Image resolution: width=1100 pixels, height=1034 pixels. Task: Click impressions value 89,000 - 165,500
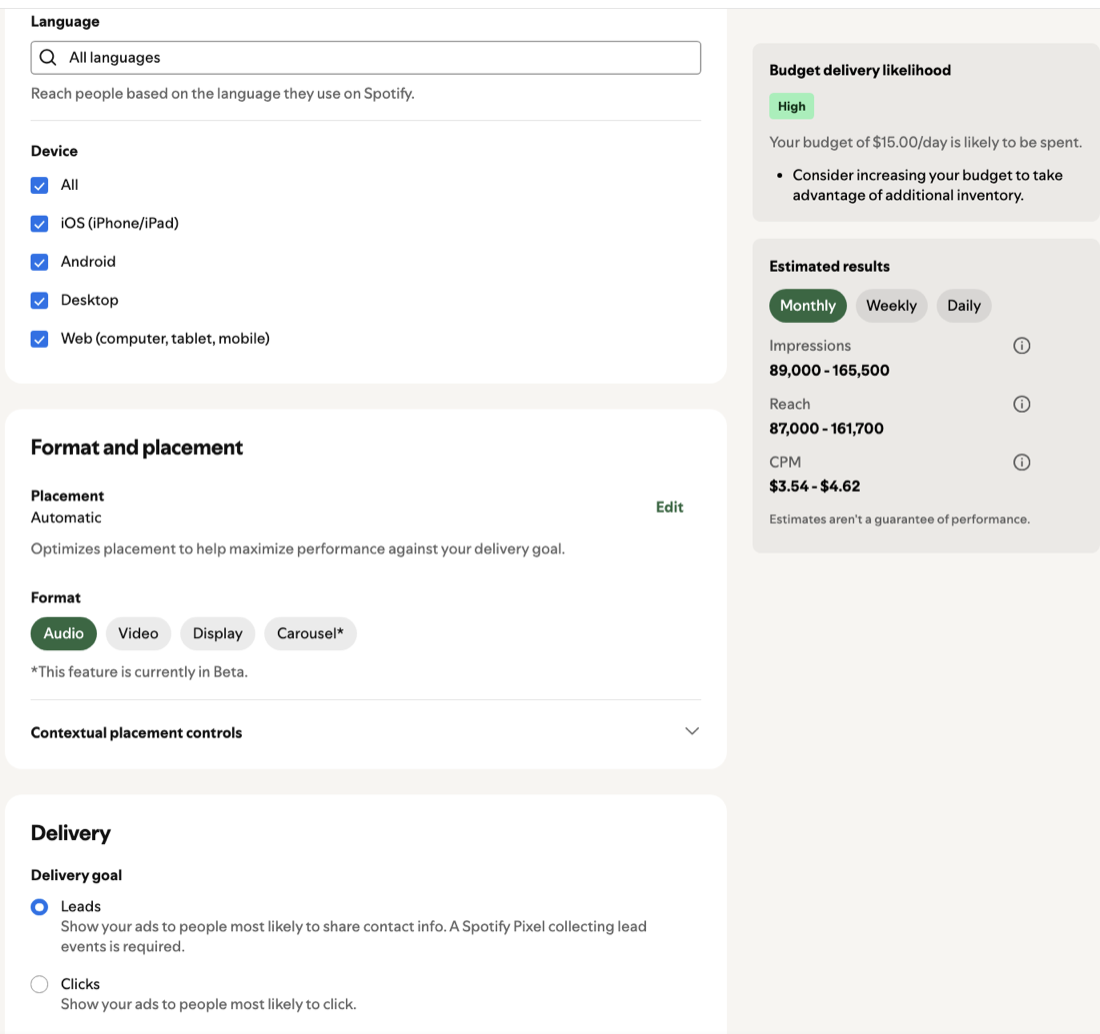point(829,370)
